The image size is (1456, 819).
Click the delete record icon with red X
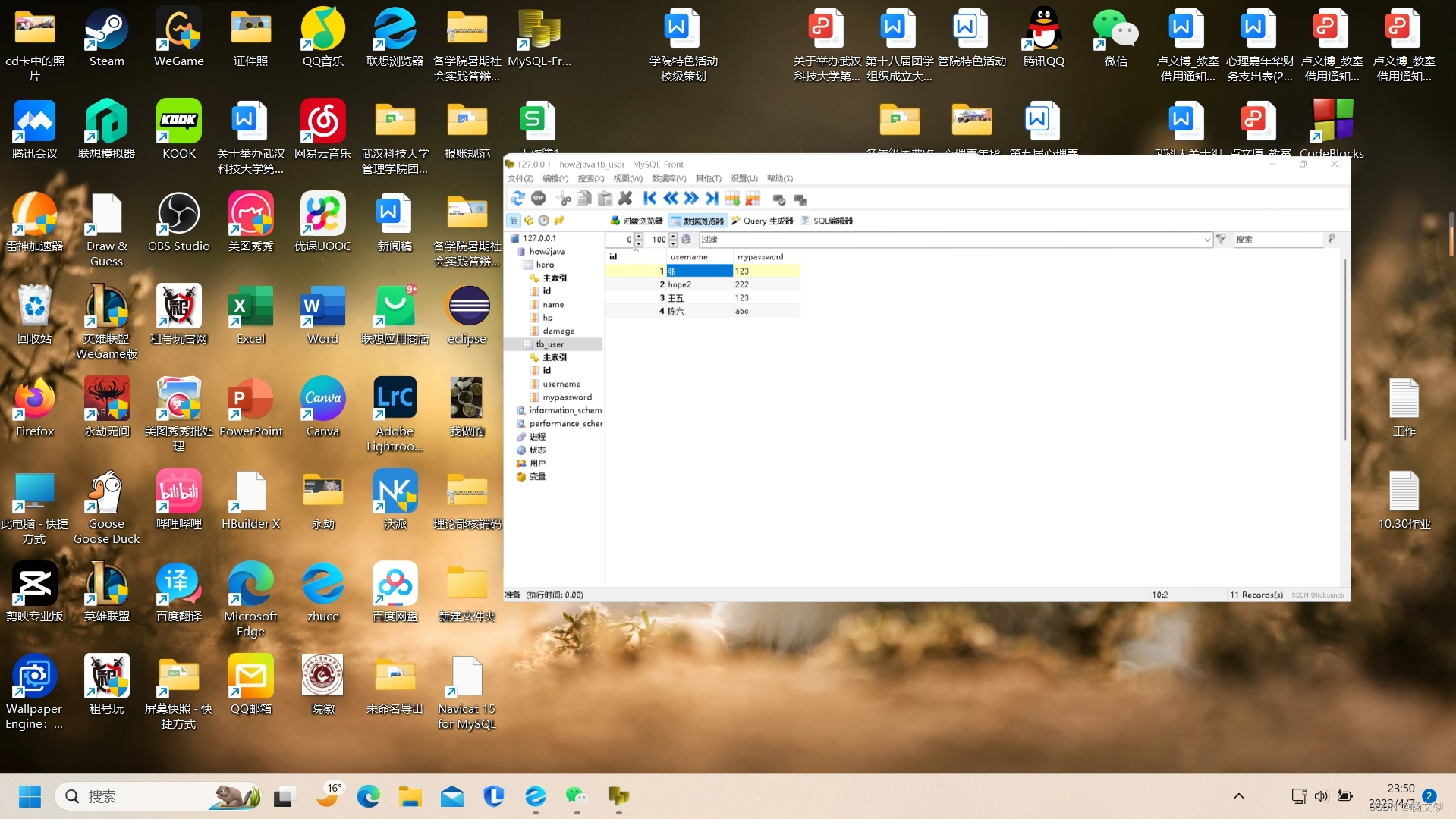point(753,199)
